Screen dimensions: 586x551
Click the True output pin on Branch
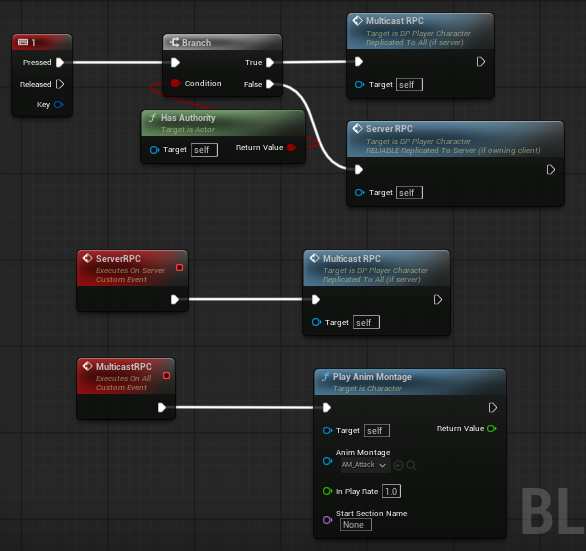click(270, 62)
